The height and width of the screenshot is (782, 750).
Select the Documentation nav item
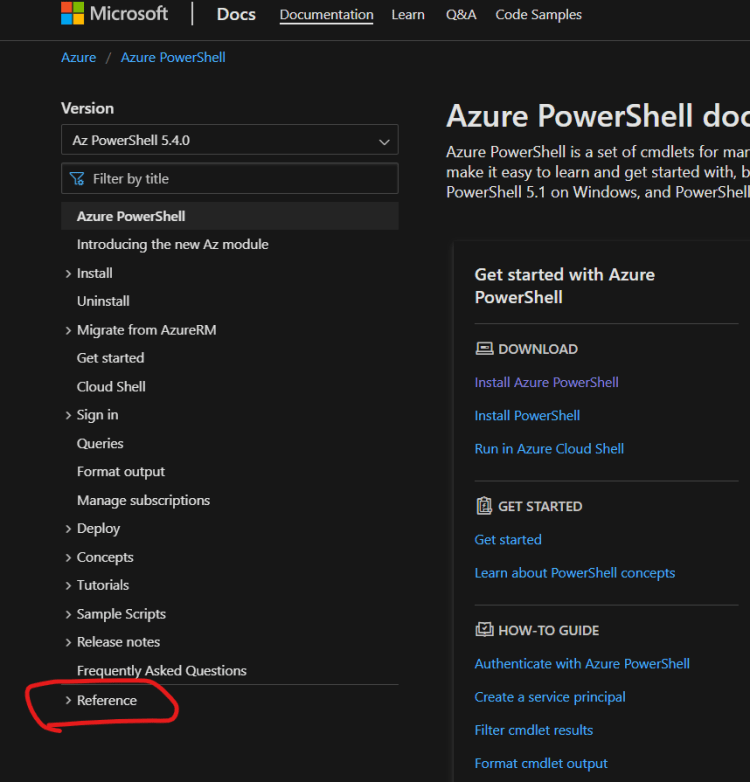tap(326, 14)
